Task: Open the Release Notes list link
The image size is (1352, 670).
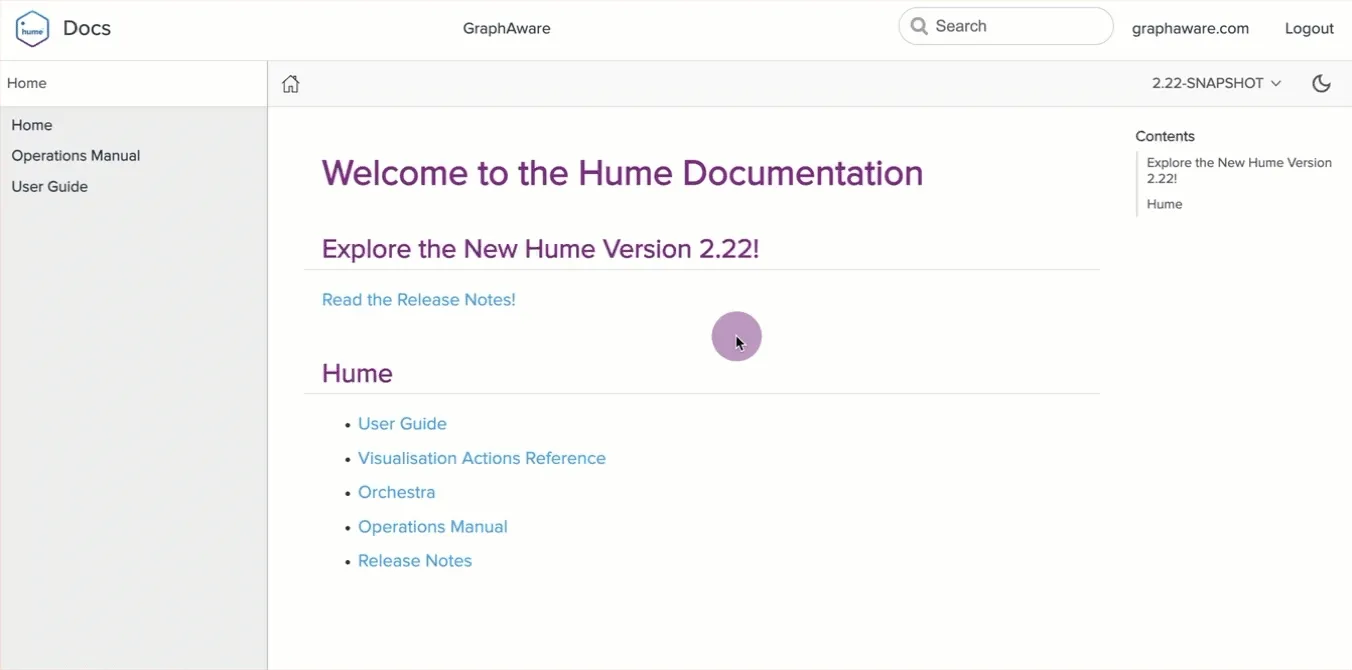Action: 415,561
